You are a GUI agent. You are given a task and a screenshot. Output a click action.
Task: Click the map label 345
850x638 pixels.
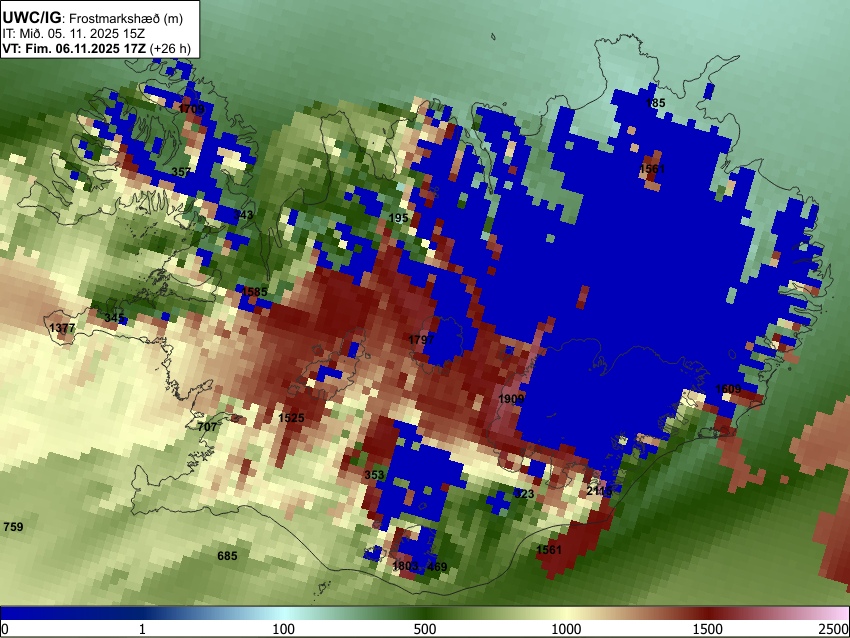tap(114, 318)
